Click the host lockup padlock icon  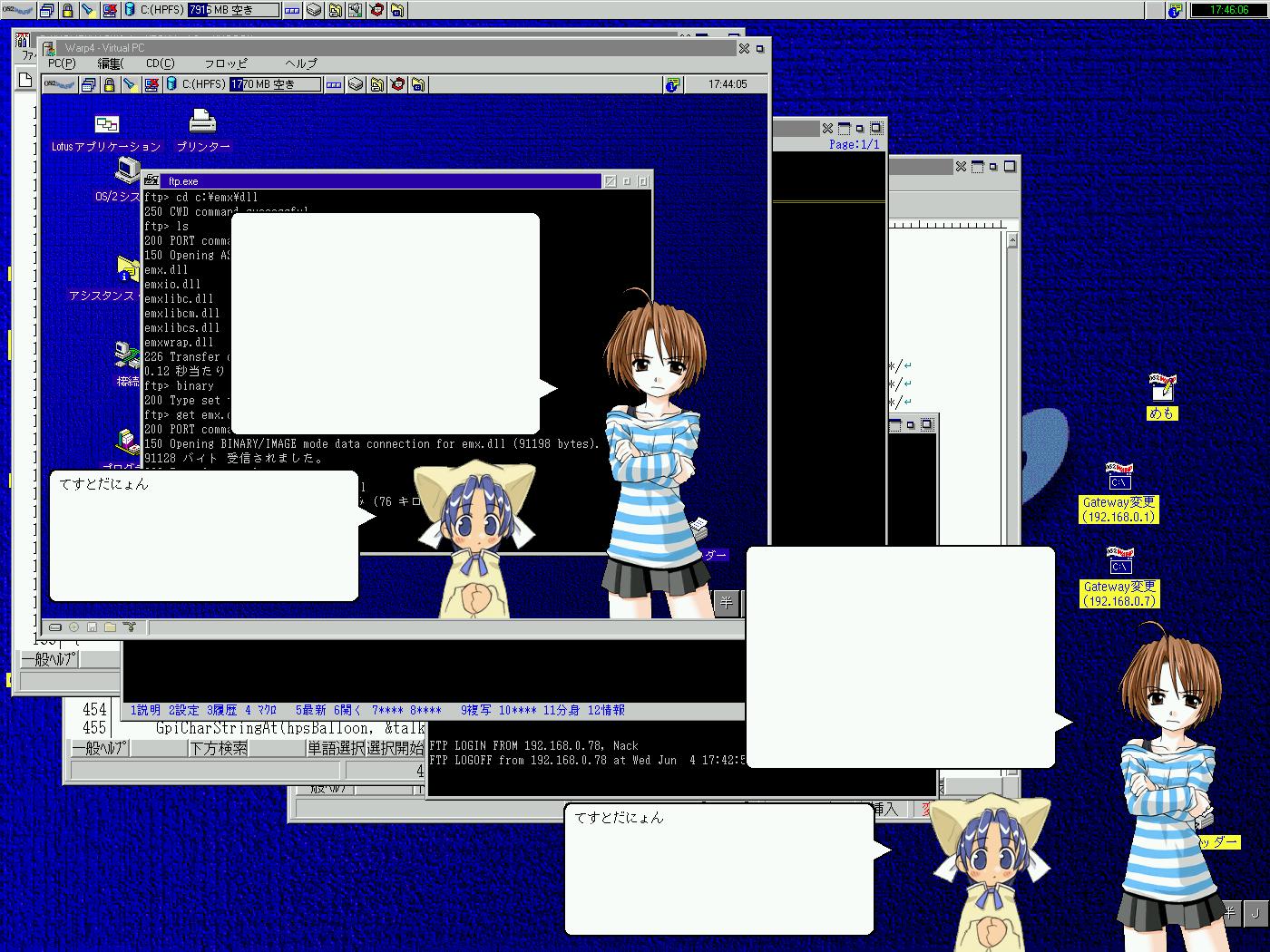[67, 10]
